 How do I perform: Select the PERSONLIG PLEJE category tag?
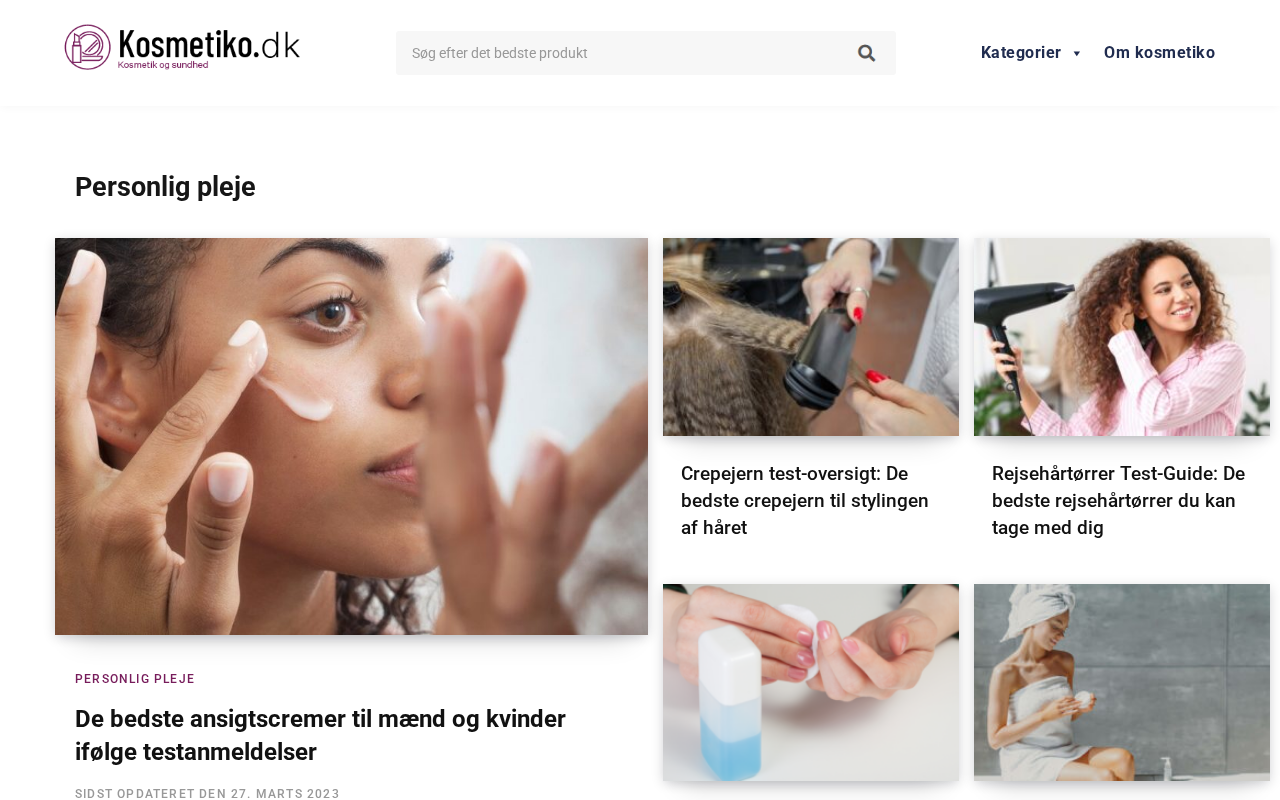point(135,679)
